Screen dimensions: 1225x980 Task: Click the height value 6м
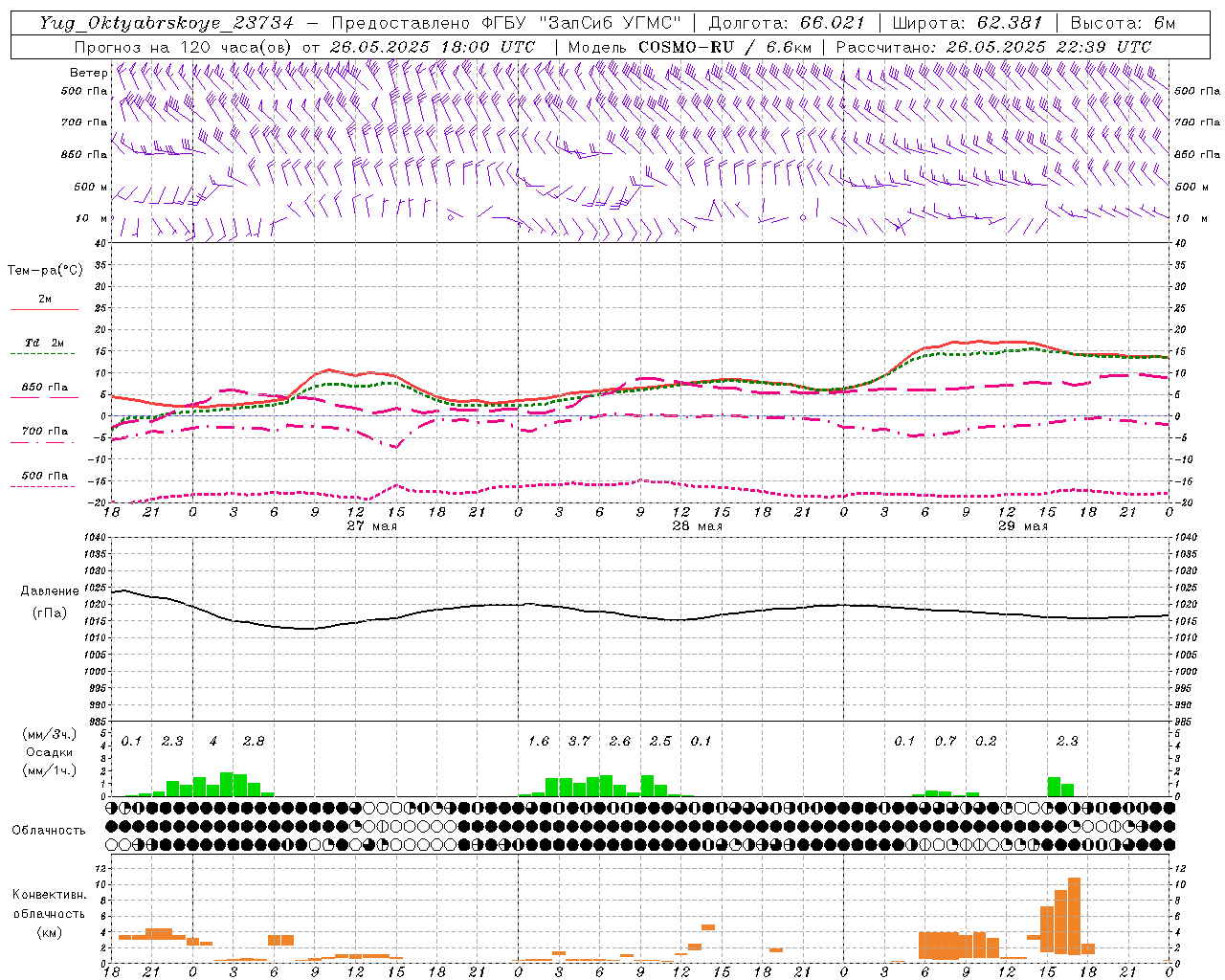(x=1165, y=23)
